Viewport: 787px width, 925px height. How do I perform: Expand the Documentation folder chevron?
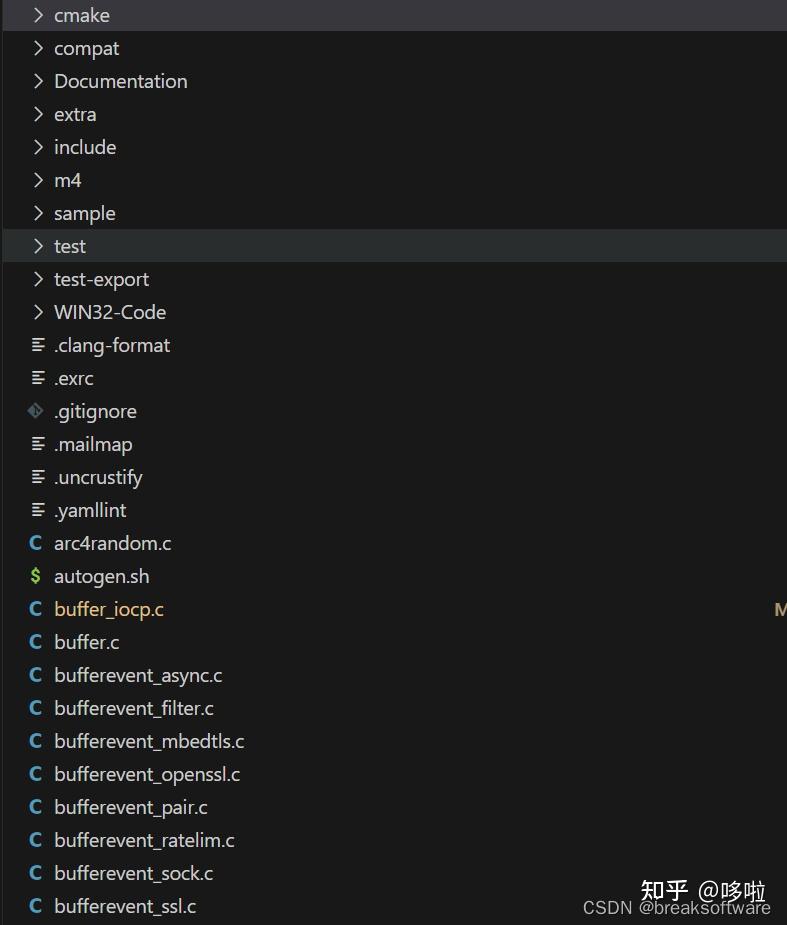[x=38, y=81]
